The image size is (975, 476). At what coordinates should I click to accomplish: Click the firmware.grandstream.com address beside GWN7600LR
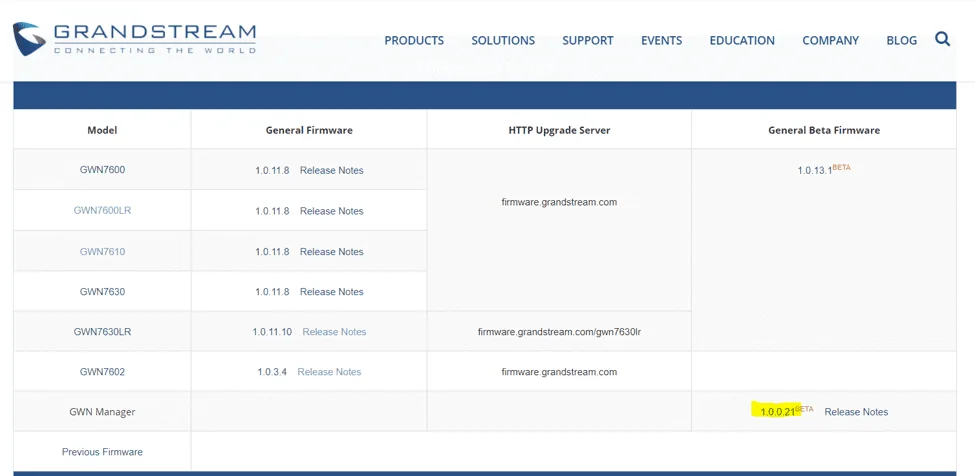point(559,202)
